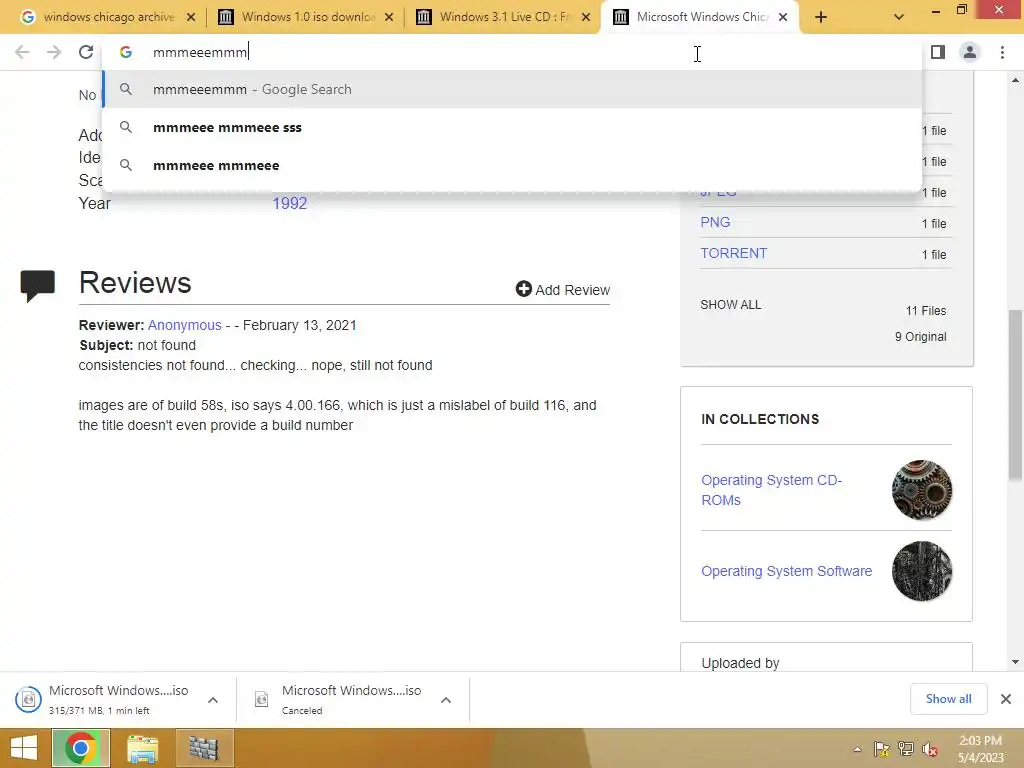This screenshot has height=768, width=1024.
Task: Choose 'mmmeeemmm - Google Search' suggestion
Action: [x=512, y=89]
